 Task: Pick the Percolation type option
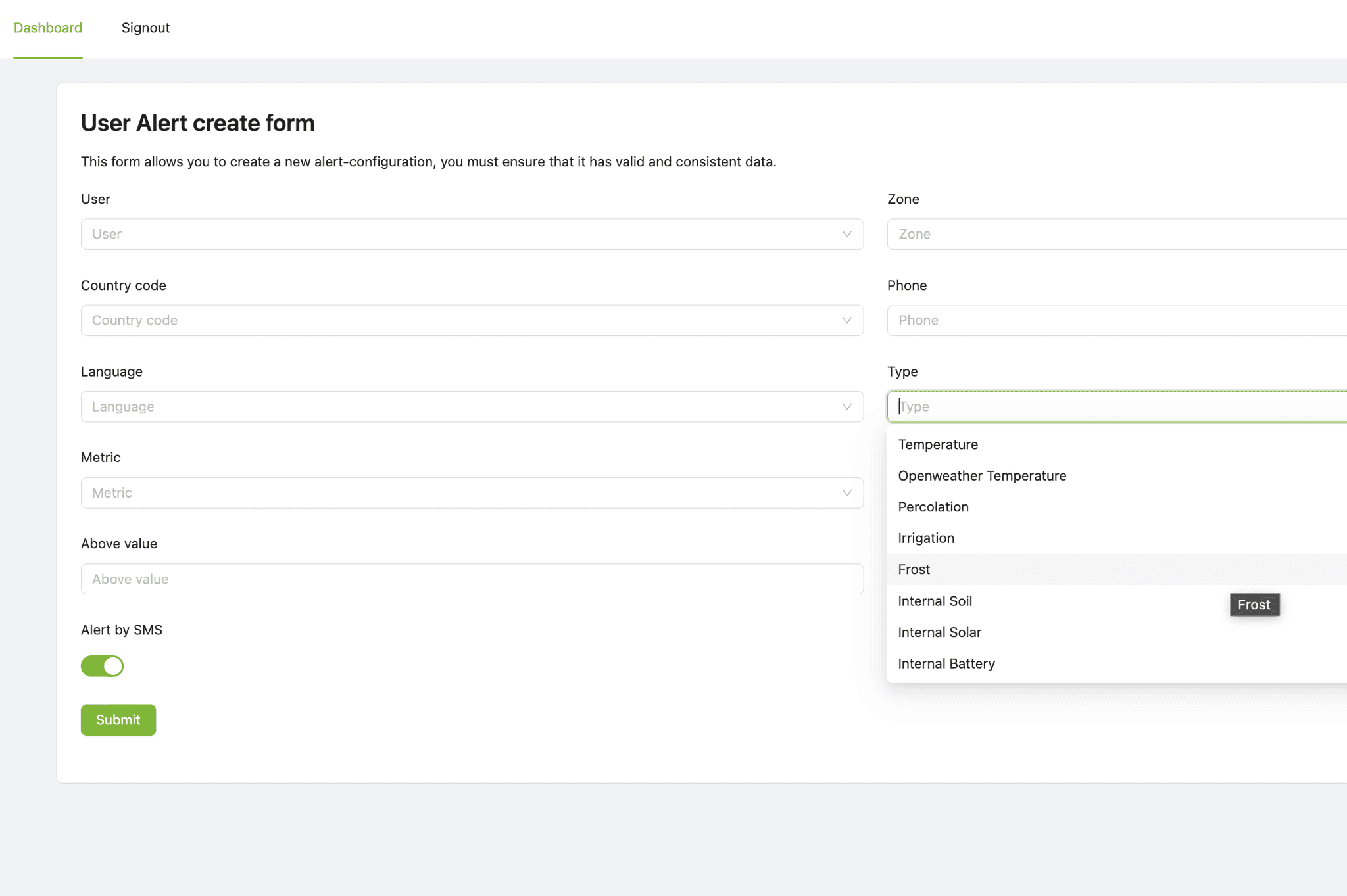coord(933,507)
